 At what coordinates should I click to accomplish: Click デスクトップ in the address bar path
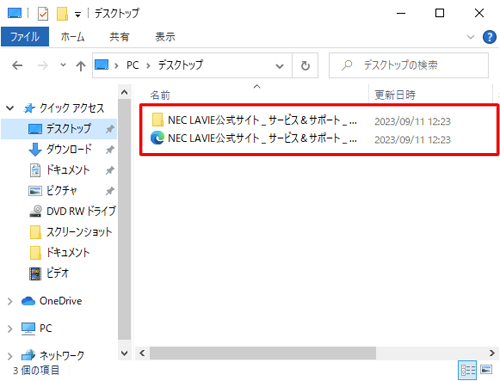pyautogui.click(x=180, y=65)
